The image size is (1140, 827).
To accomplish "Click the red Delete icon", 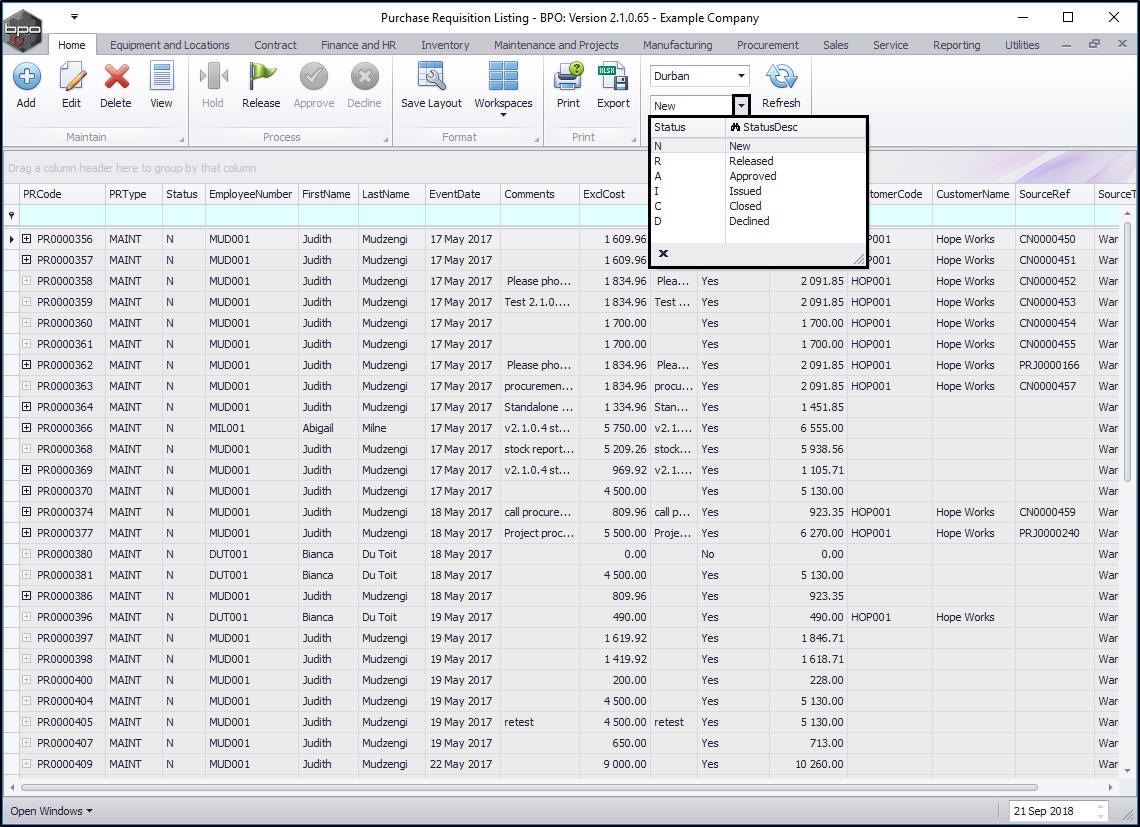I will coord(116,85).
